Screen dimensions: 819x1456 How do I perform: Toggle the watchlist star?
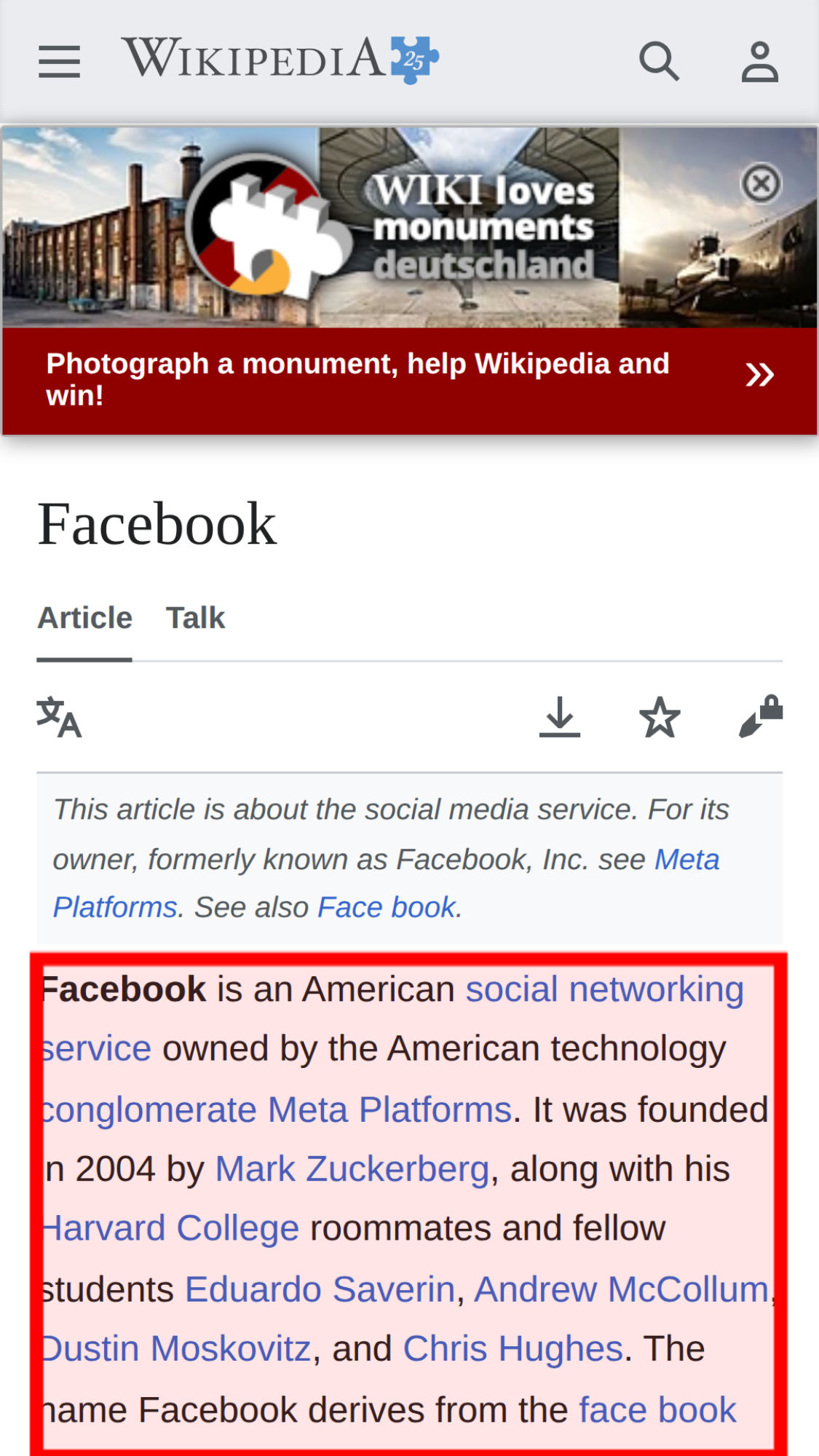(x=660, y=717)
